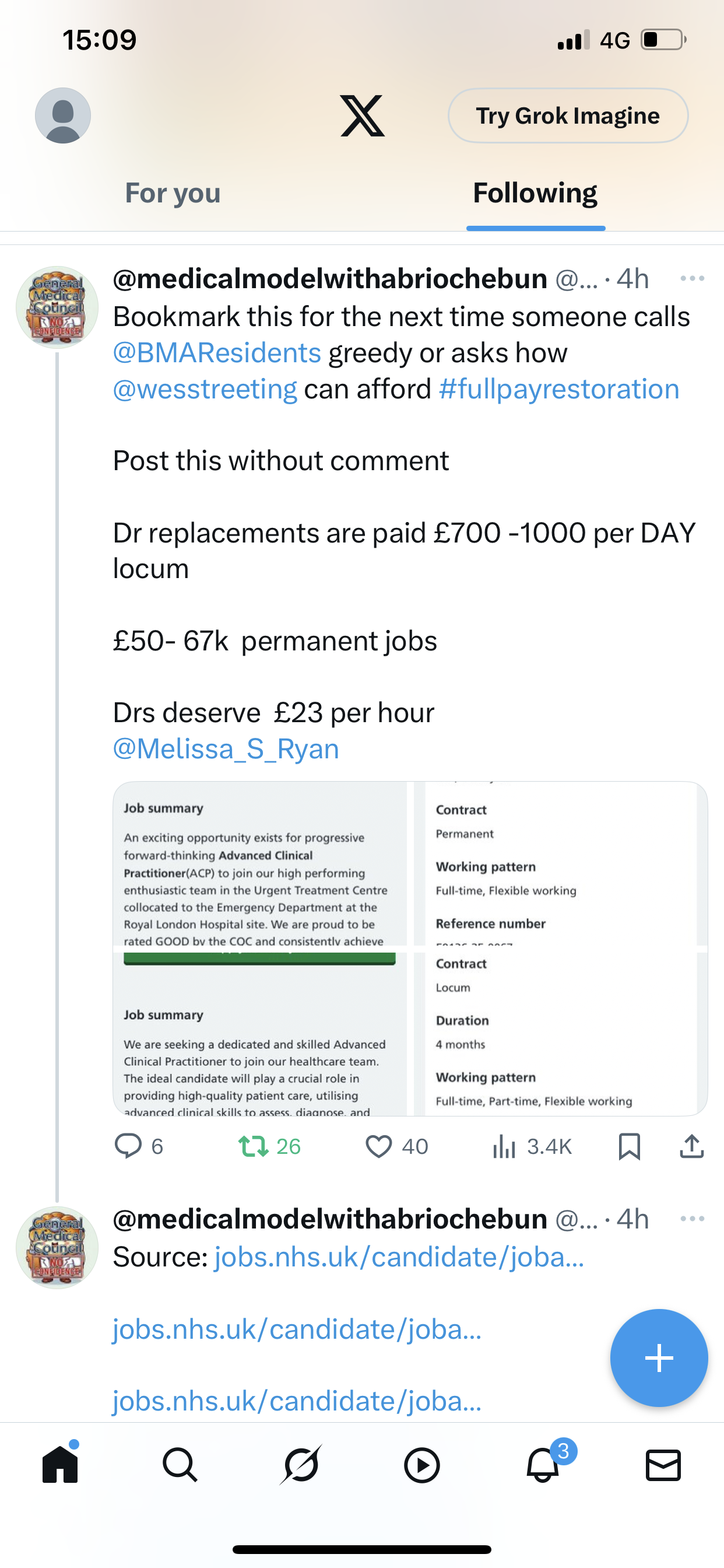Open the #fullpayrestoration hashtag
This screenshot has width=724, height=1568.
pyautogui.click(x=558, y=389)
